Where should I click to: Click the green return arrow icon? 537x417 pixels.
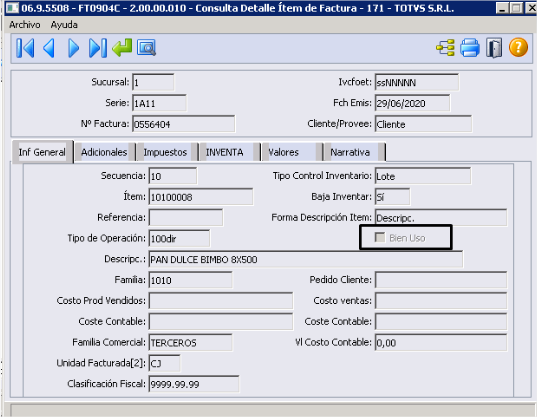tap(122, 48)
